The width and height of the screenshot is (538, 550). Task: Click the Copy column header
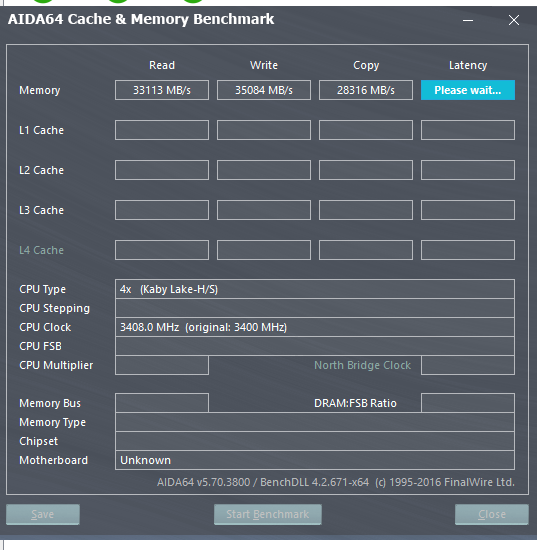pyautogui.click(x=366, y=66)
